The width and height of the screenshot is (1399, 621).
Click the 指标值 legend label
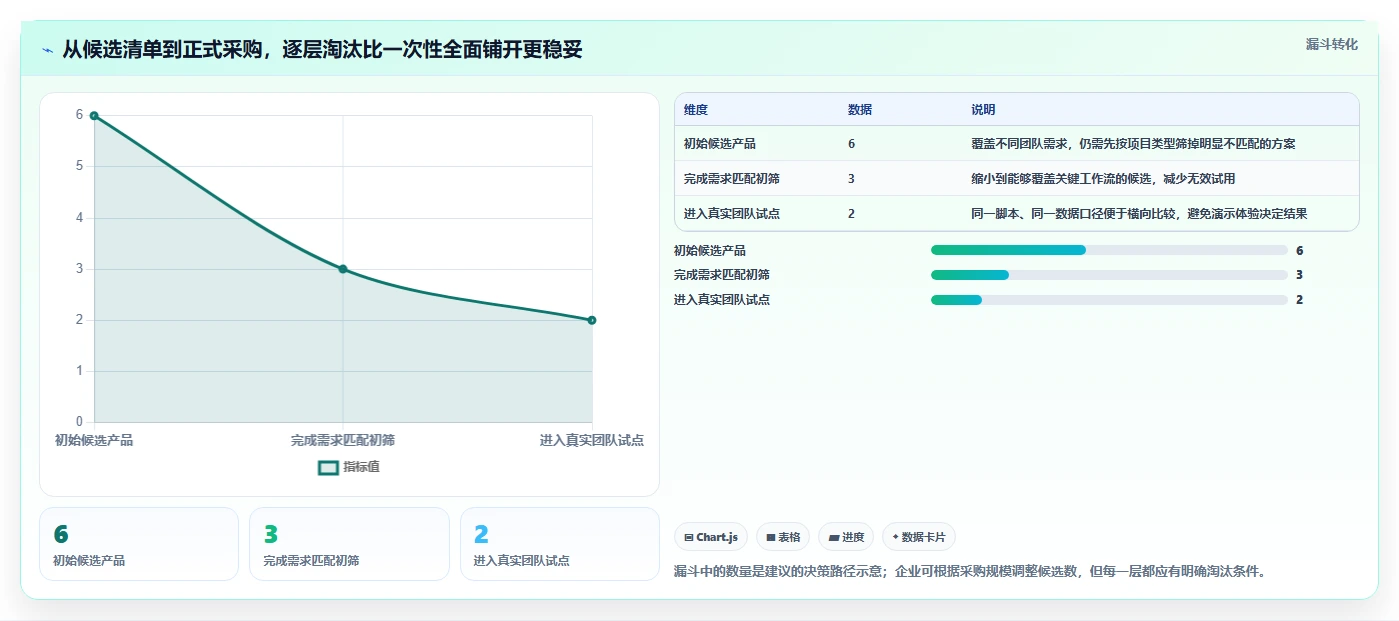click(x=361, y=467)
